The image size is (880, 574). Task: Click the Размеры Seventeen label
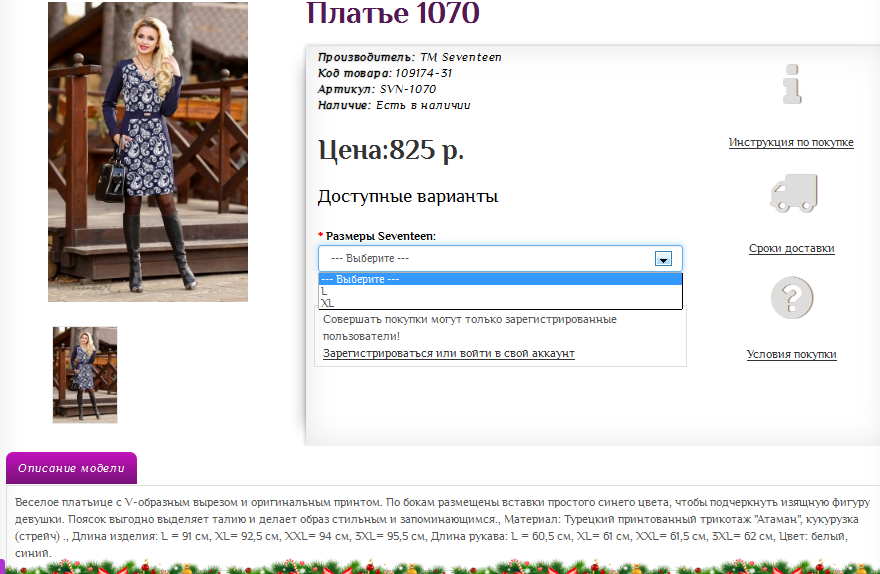pos(381,236)
